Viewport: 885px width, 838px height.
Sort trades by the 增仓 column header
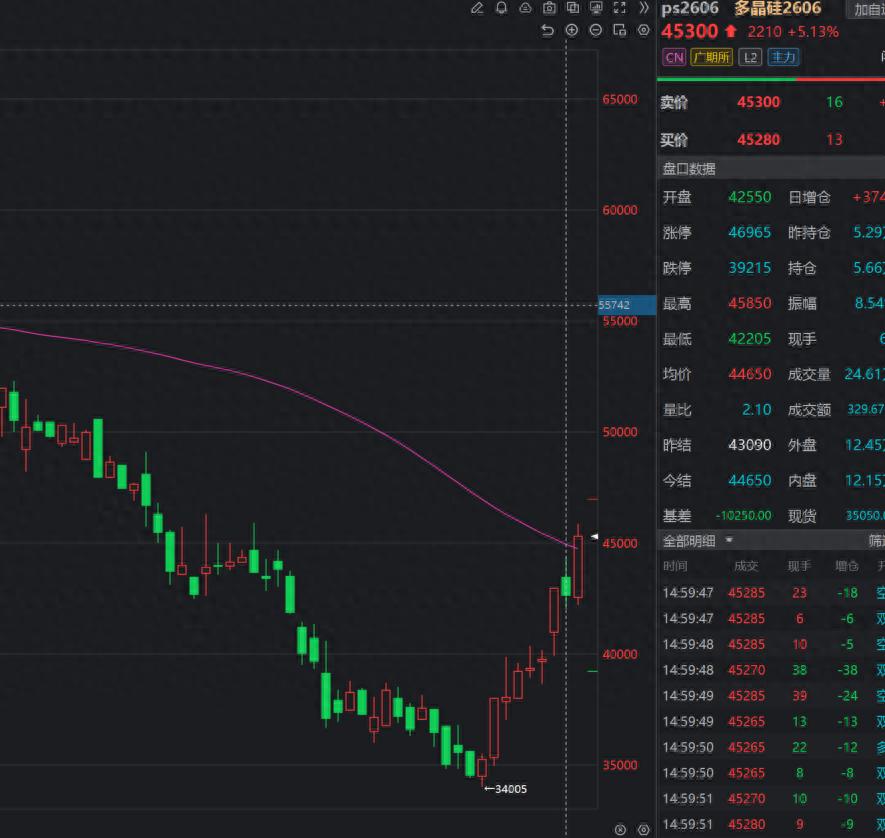847,566
